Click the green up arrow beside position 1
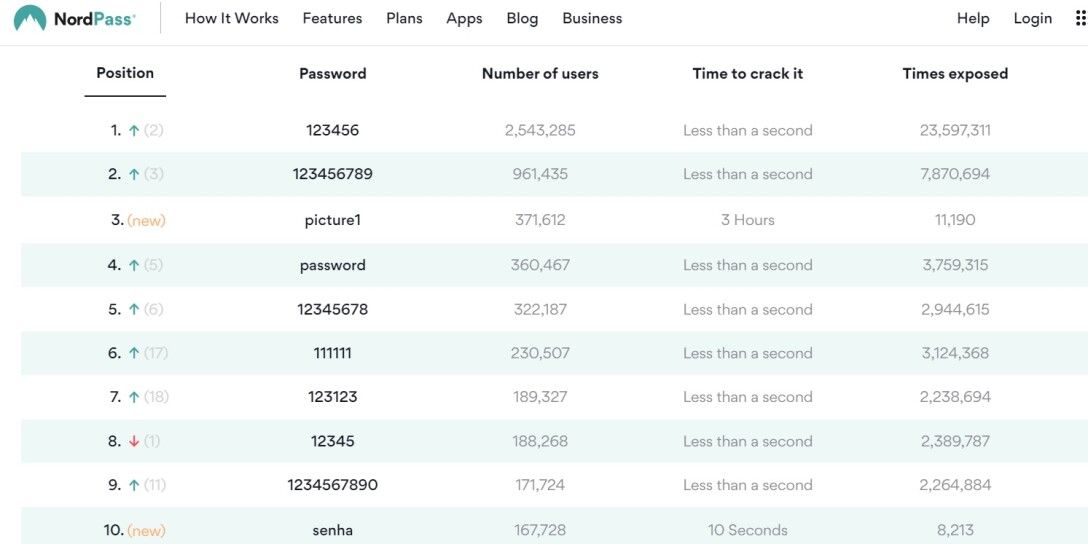The image size is (1088, 544). click(x=134, y=130)
